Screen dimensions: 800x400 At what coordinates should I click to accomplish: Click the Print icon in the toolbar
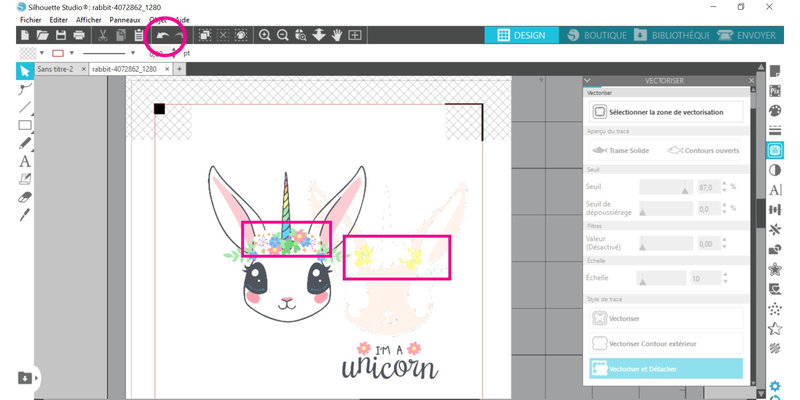[x=78, y=35]
